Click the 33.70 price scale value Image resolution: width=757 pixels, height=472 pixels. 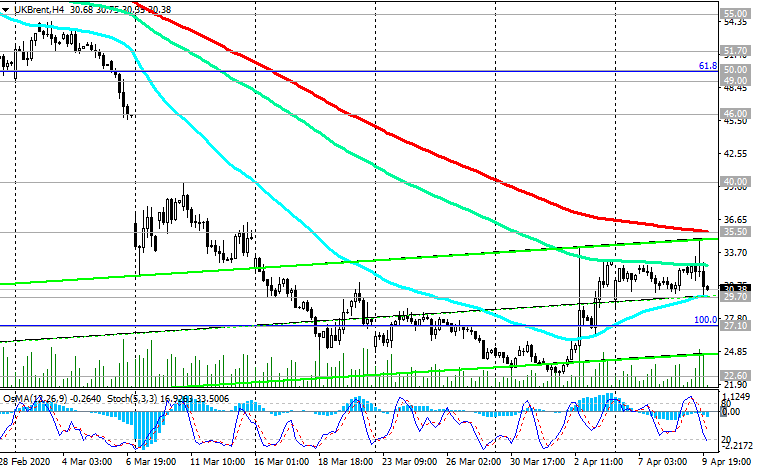tap(734, 252)
